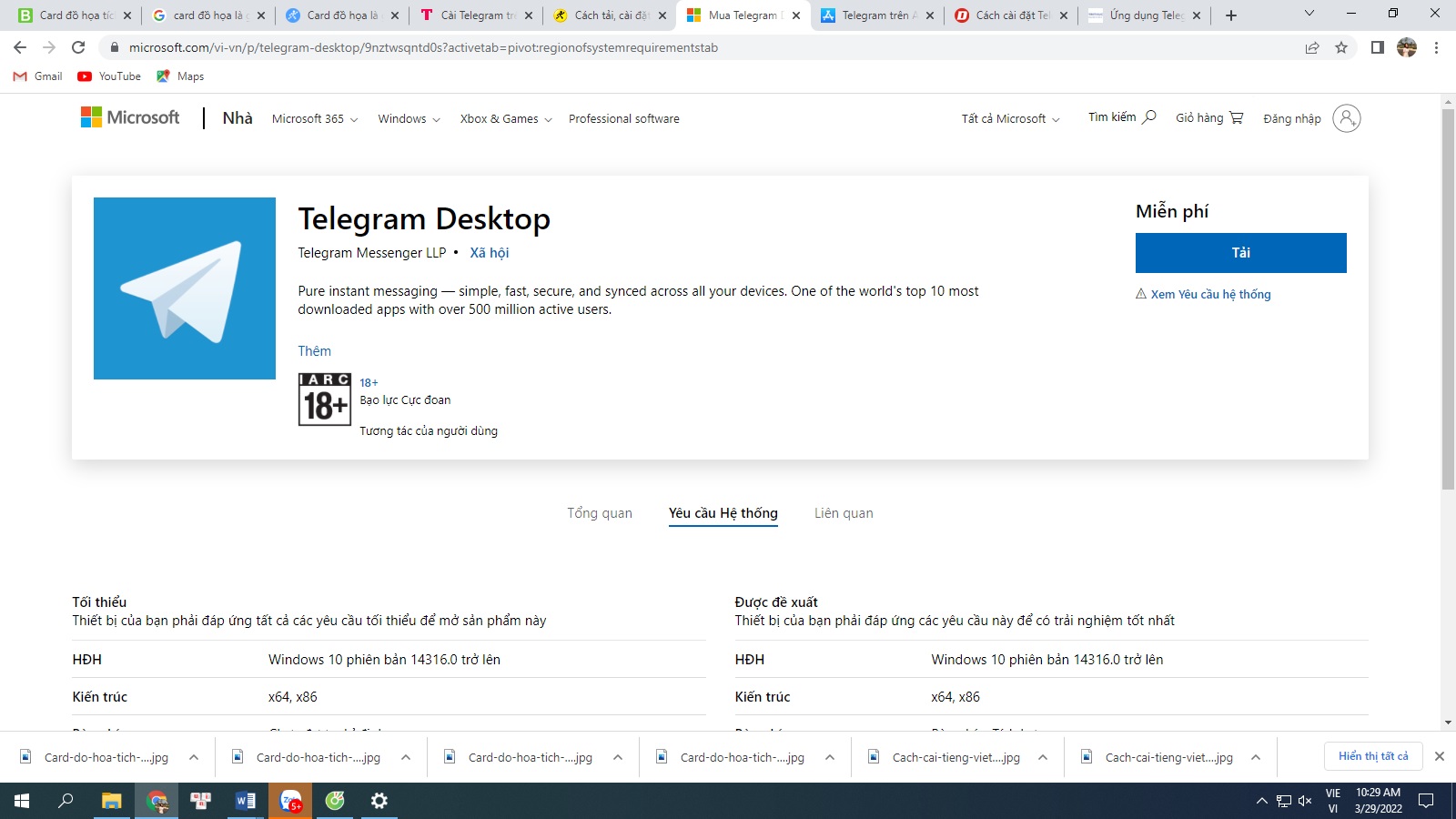Open Windows Start menu
This screenshot has width=1456, height=819.
tap(22, 801)
